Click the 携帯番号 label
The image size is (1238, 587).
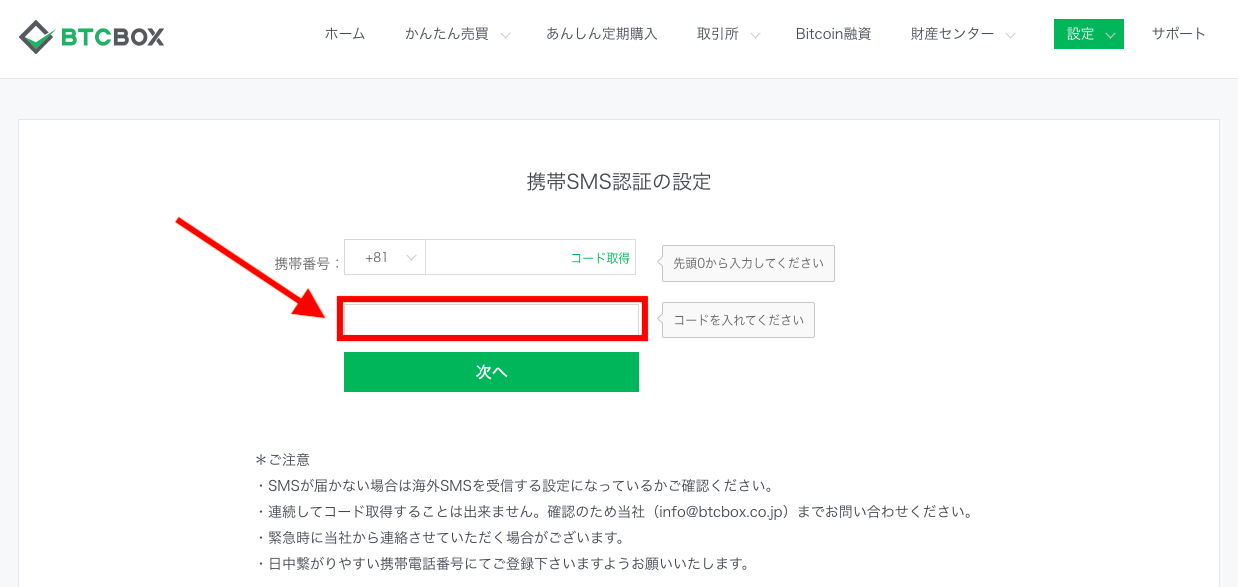click(307, 264)
